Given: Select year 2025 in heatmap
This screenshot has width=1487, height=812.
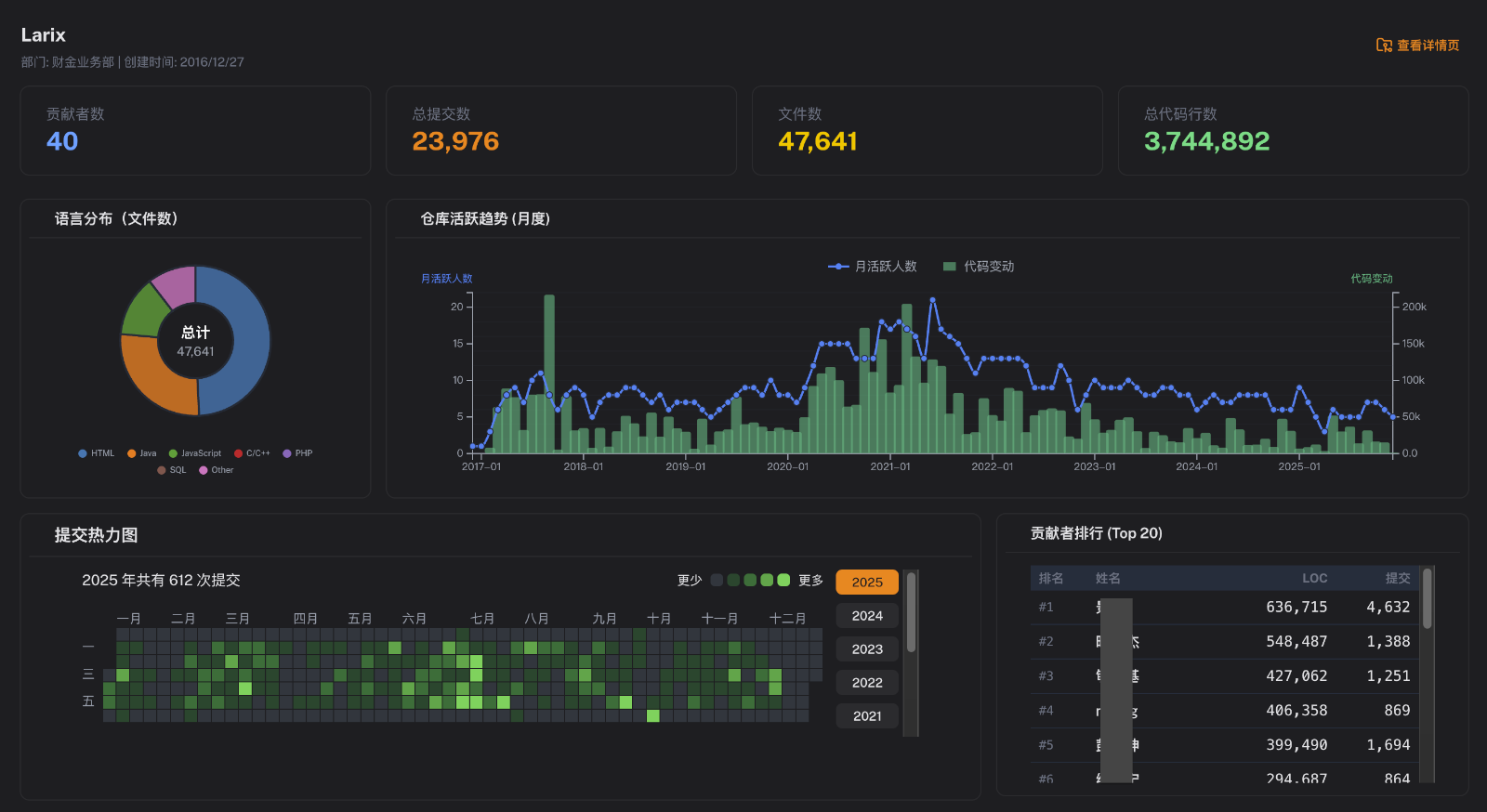Looking at the screenshot, I should click(866, 583).
